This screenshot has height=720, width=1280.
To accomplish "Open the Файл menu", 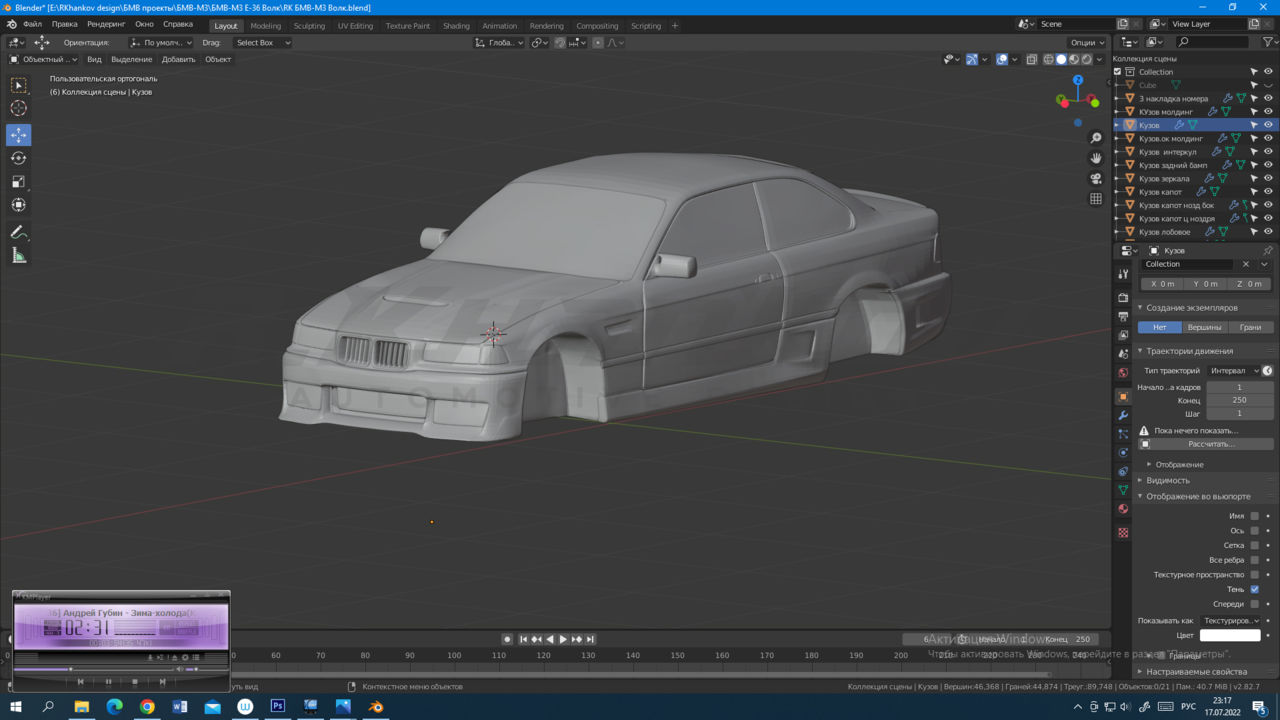I will 32,24.
